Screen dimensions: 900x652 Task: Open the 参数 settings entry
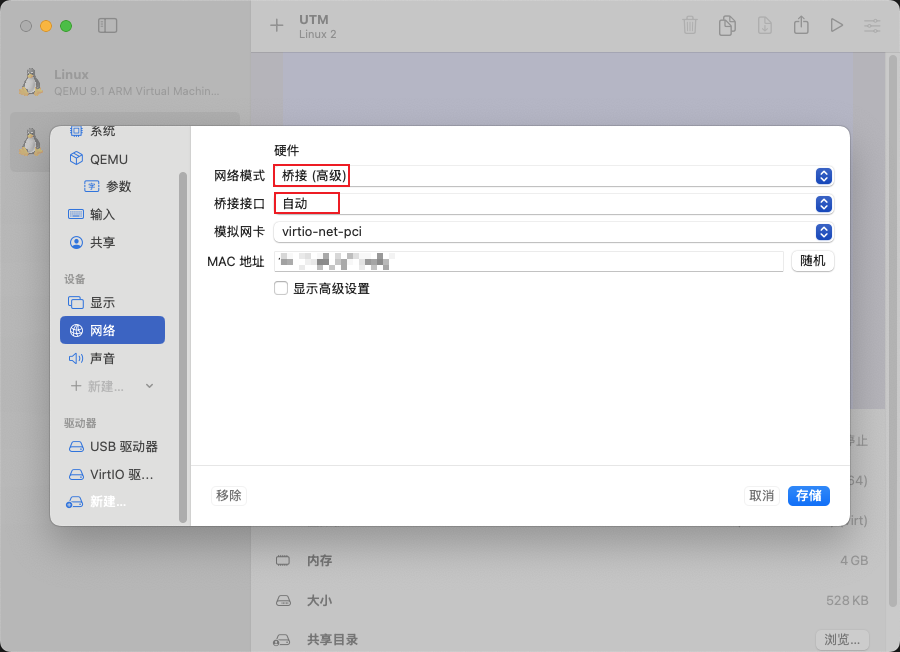coord(111,186)
